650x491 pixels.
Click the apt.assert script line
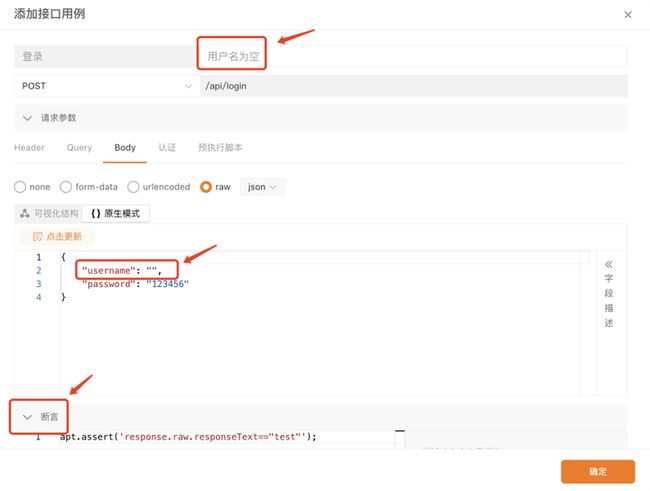188,437
